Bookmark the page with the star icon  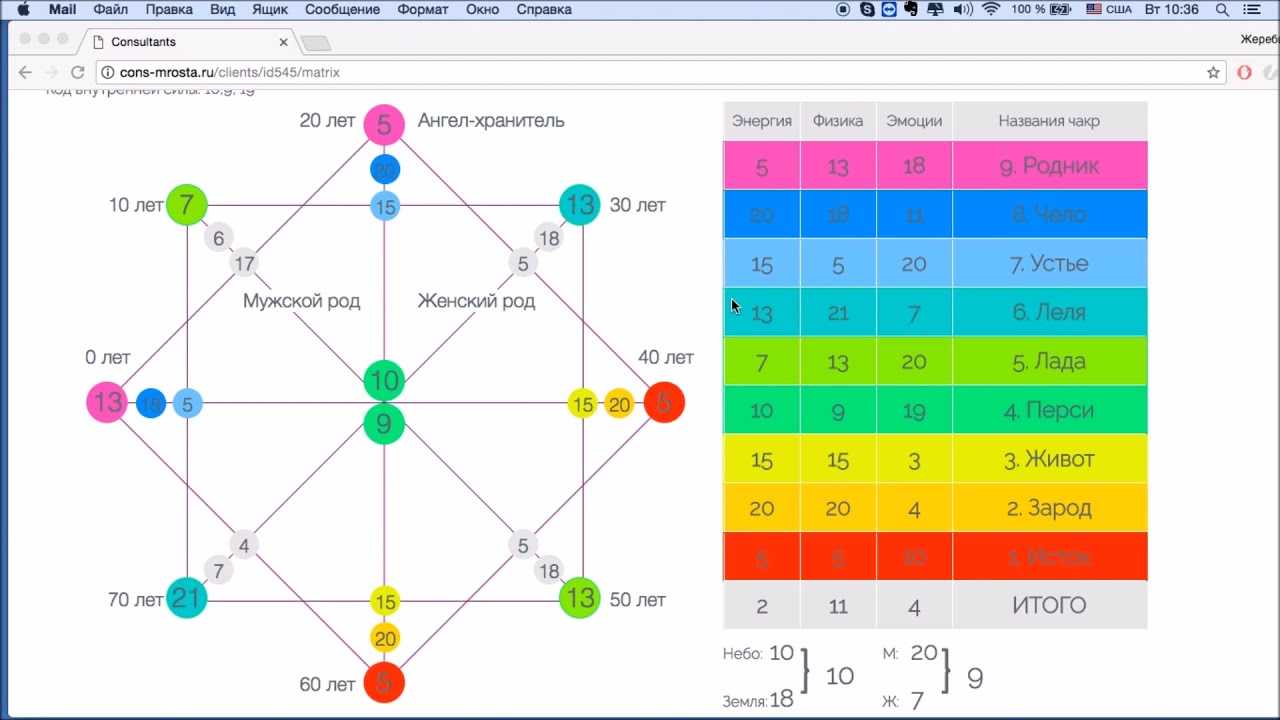[x=1213, y=72]
